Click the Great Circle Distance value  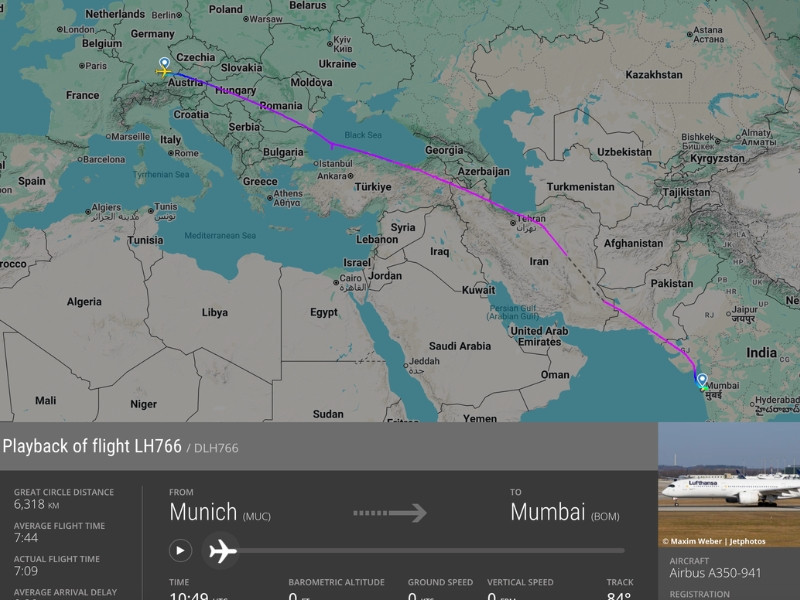tap(35, 506)
